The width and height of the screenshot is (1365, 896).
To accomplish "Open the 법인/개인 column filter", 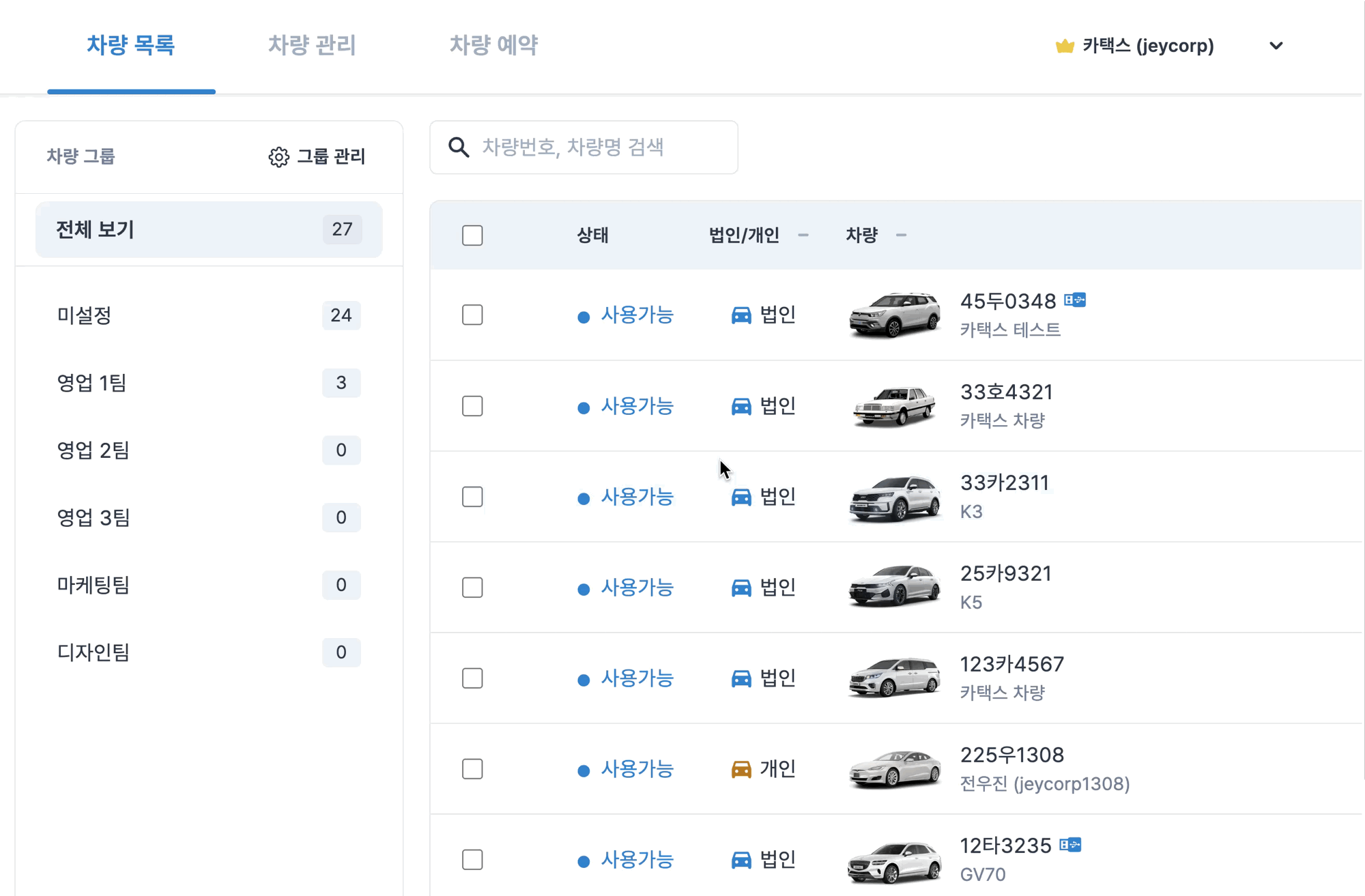I will pyautogui.click(x=803, y=235).
